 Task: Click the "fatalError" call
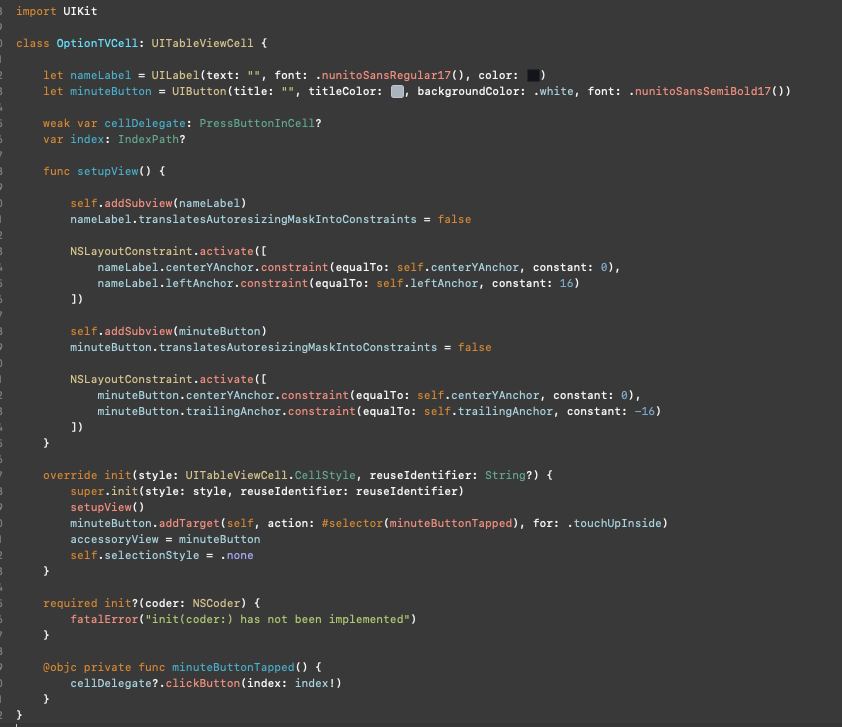pyautogui.click(x=104, y=620)
